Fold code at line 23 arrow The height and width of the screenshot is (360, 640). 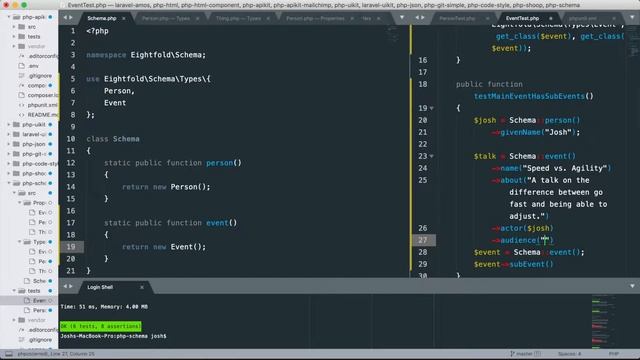pos(431,156)
